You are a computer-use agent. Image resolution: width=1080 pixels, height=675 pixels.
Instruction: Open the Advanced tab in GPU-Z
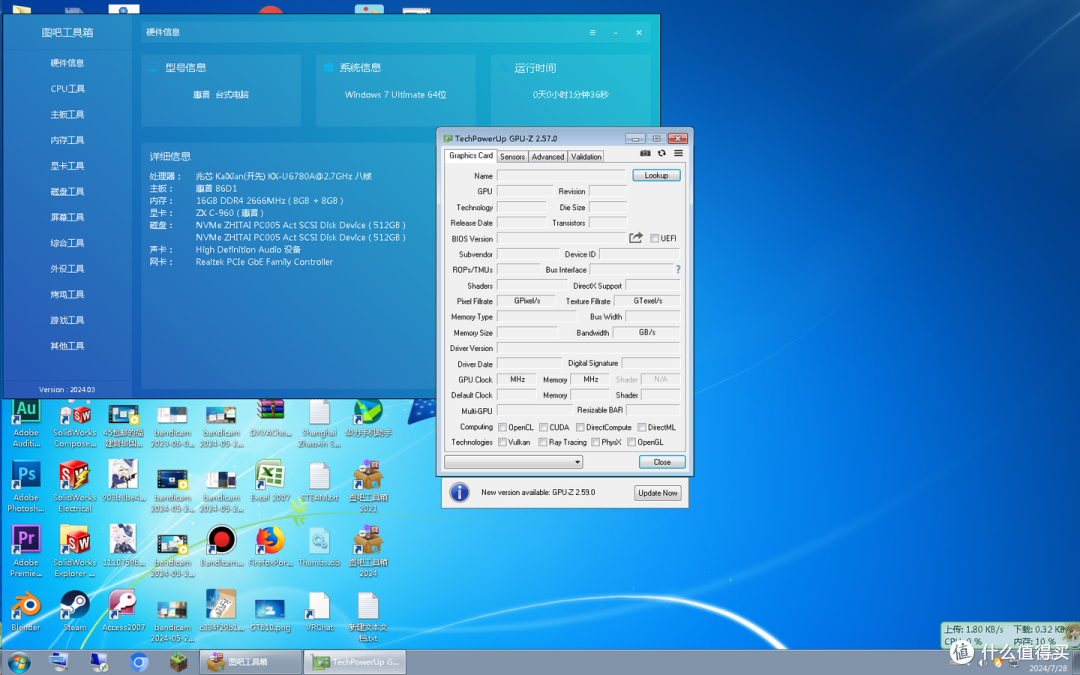tap(548, 156)
